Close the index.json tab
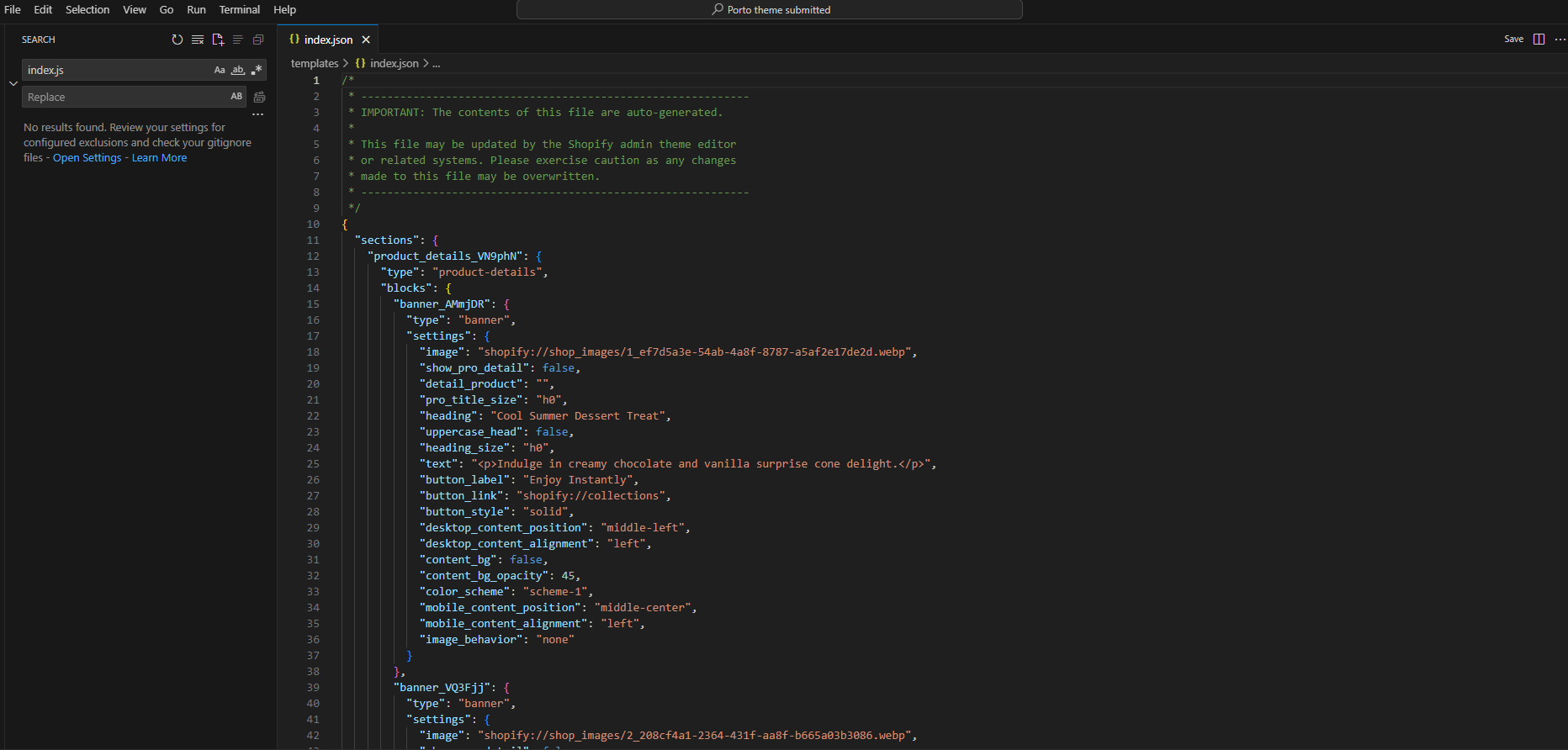Viewport: 1568px width, 750px height. click(366, 40)
